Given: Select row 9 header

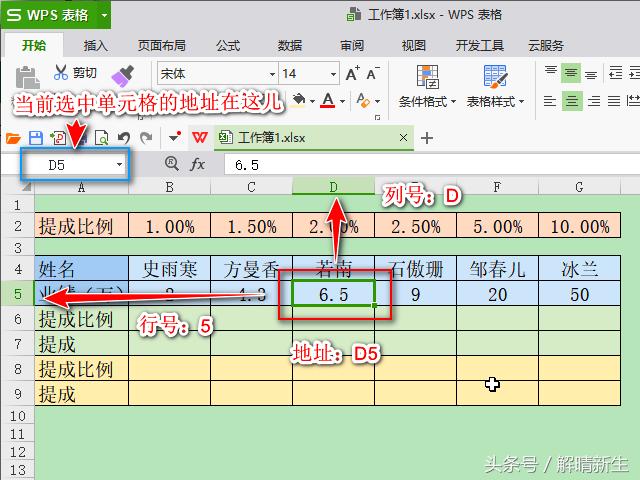Looking at the screenshot, I should [x=18, y=393].
